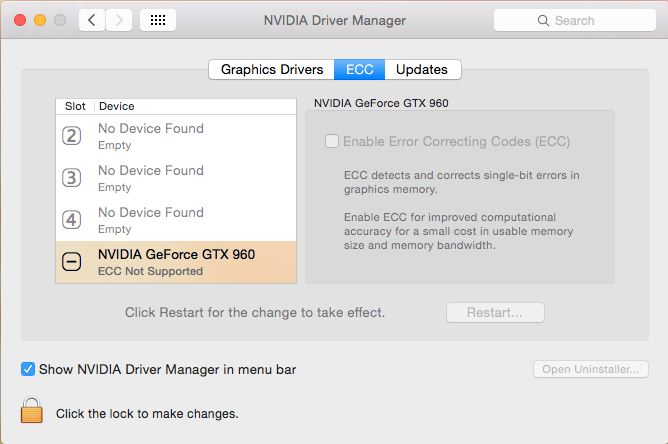Click the GTX 960 heading above ECC panel
The width and height of the screenshot is (668, 444).
coord(381,103)
